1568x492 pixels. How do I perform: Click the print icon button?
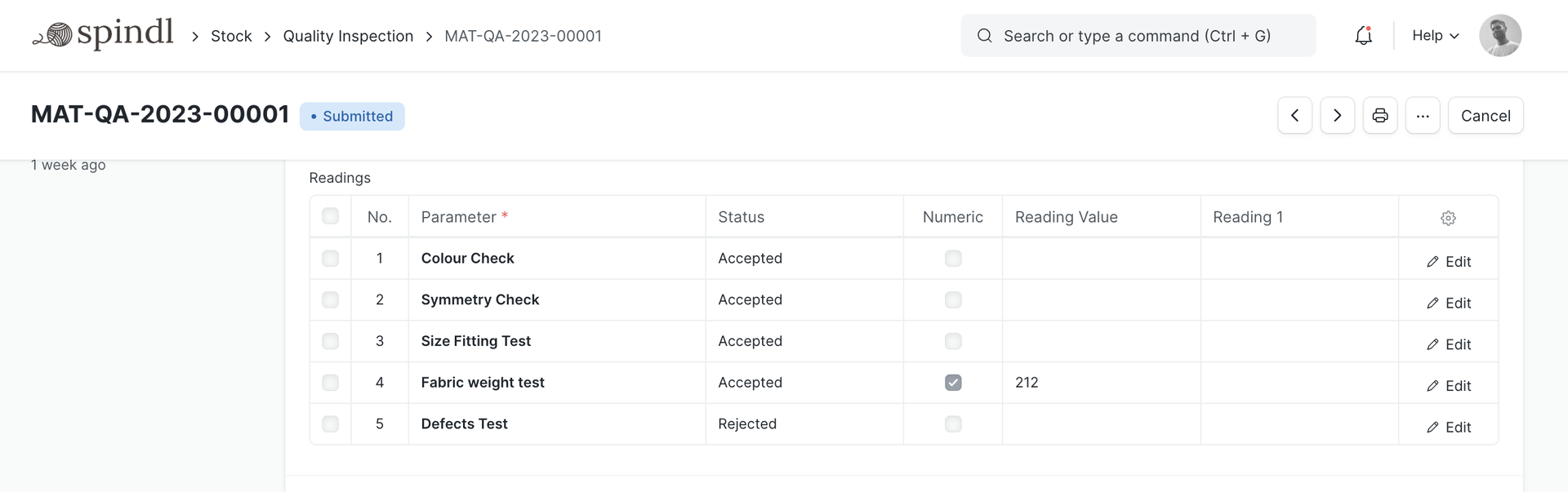pyautogui.click(x=1379, y=116)
